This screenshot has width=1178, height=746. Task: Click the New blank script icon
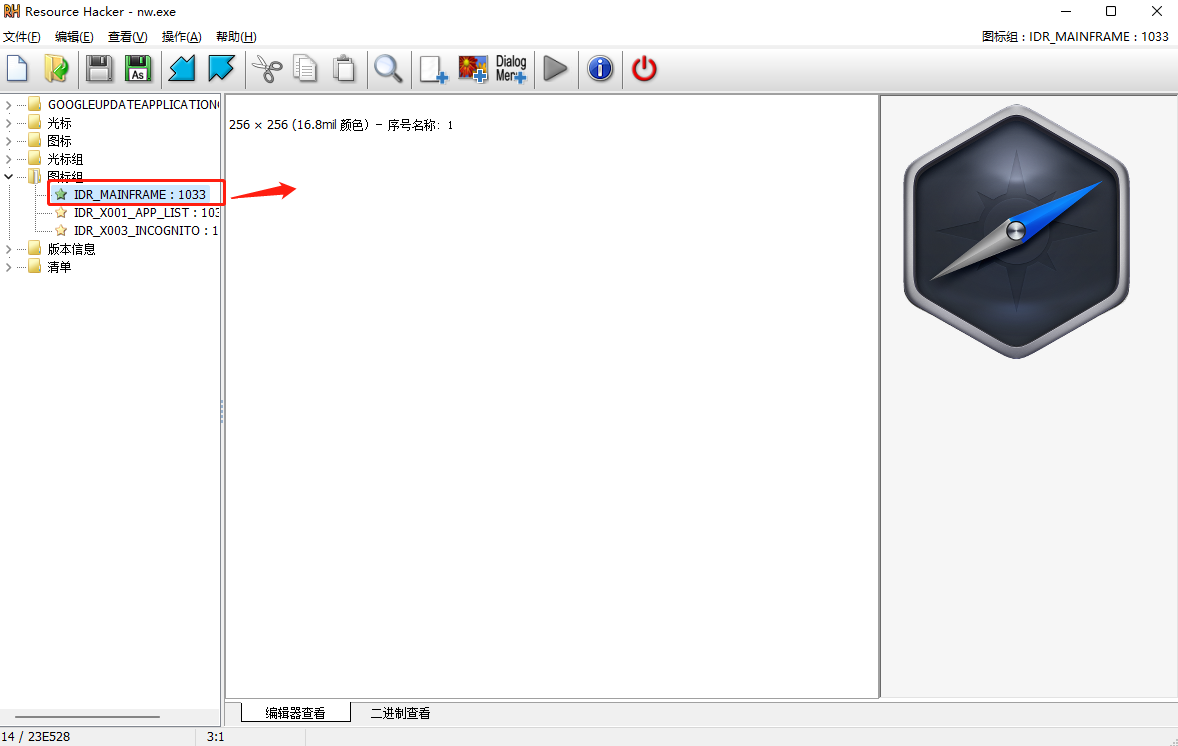(17, 68)
